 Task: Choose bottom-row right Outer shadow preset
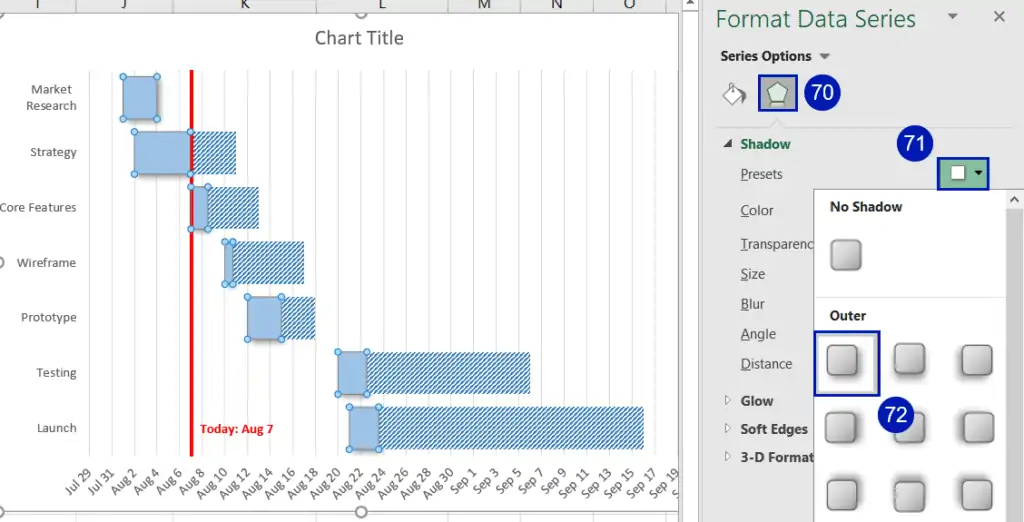[975, 494]
